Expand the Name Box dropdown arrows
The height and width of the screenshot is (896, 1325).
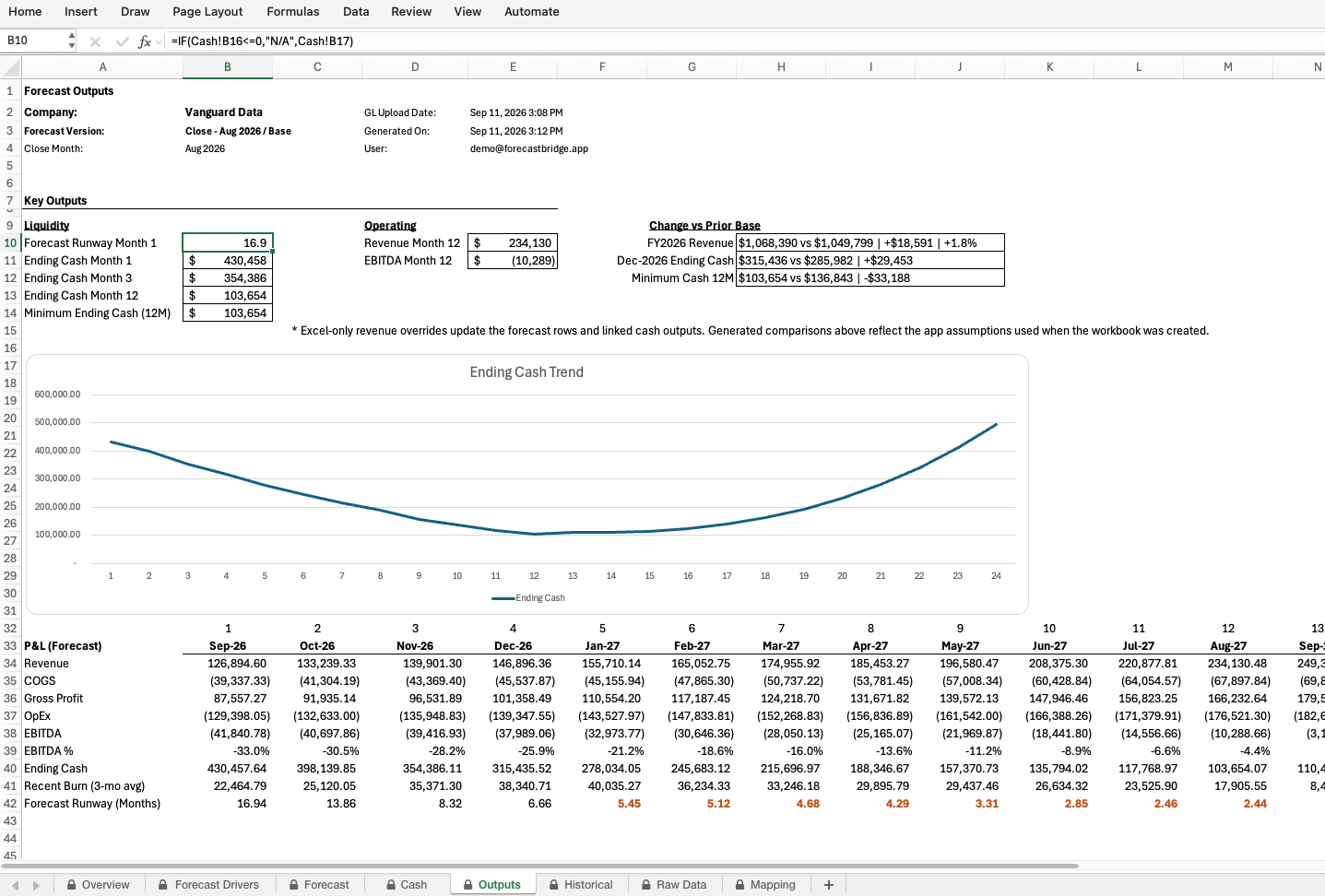(72, 41)
